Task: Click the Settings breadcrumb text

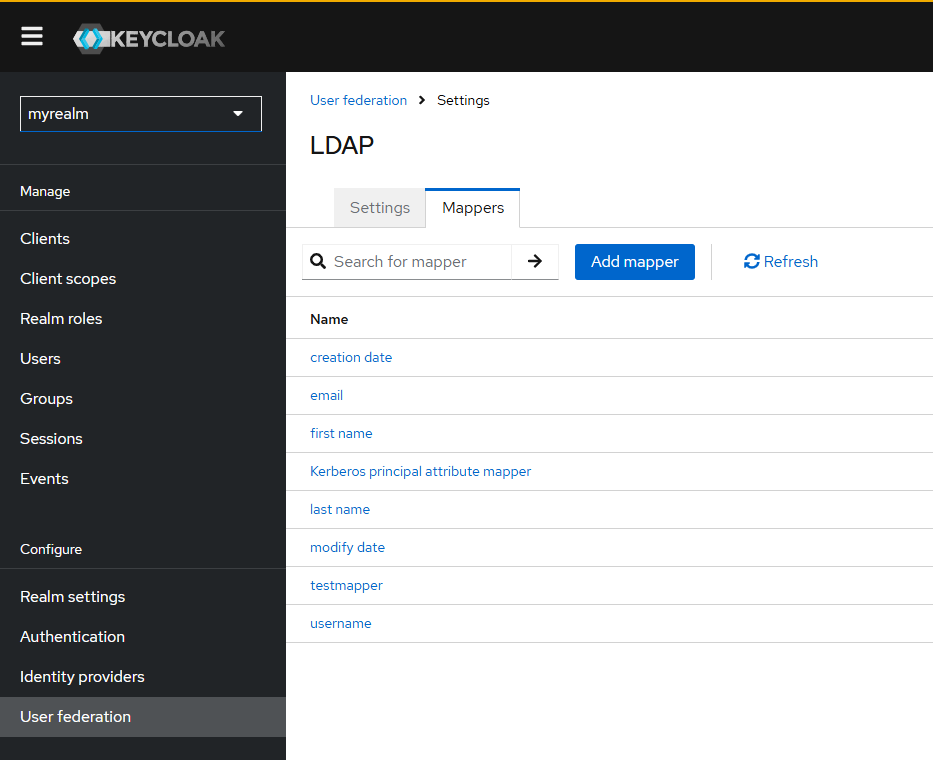Action: point(463,100)
